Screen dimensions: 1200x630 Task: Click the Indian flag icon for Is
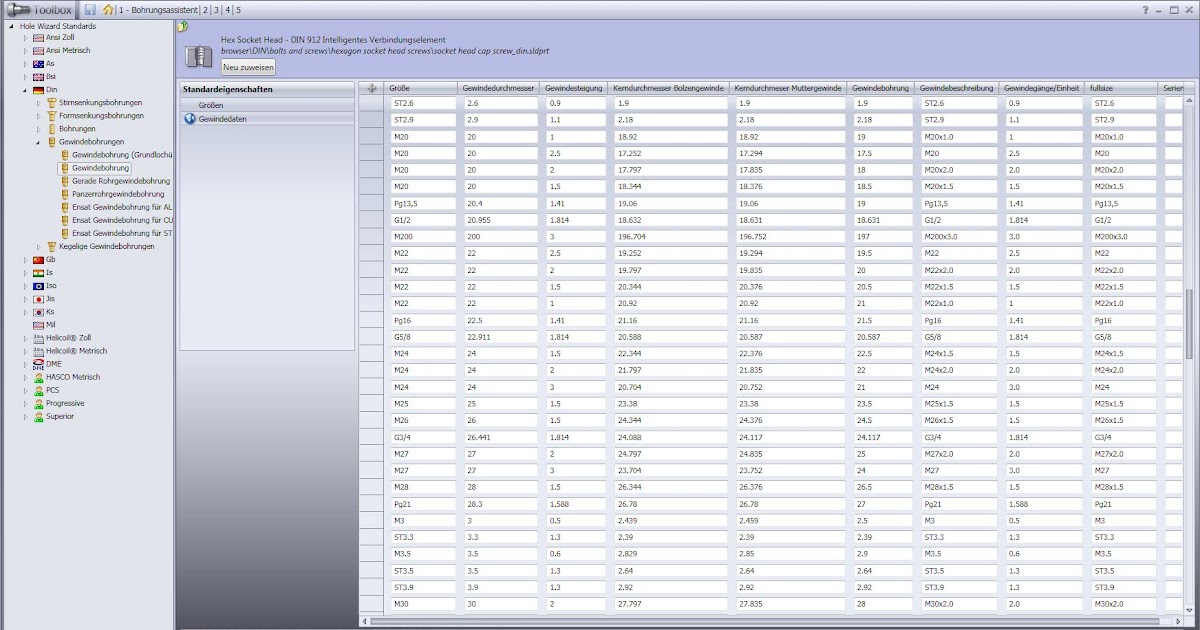click(38, 273)
